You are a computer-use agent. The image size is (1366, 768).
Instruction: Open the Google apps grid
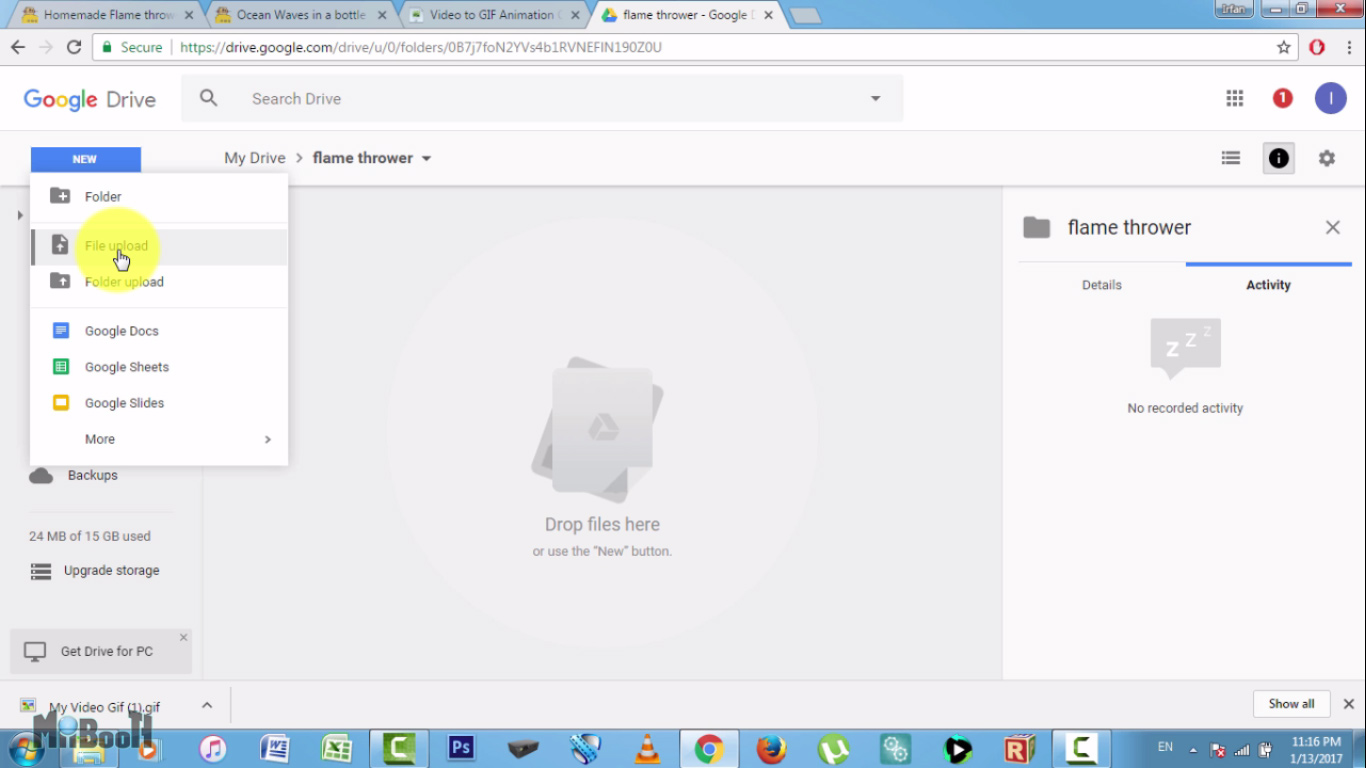click(1235, 98)
